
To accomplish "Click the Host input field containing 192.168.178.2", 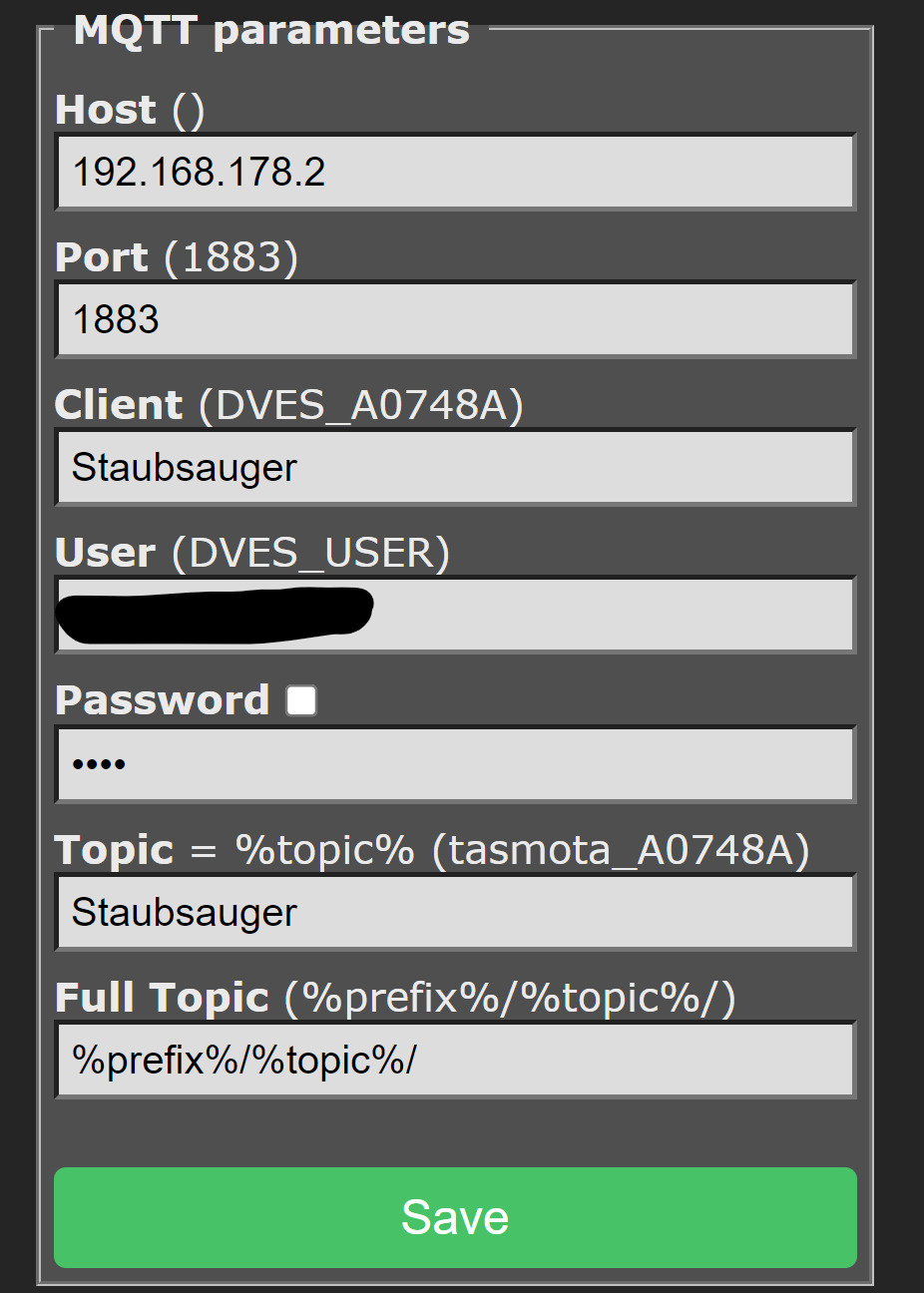I will pos(455,172).
